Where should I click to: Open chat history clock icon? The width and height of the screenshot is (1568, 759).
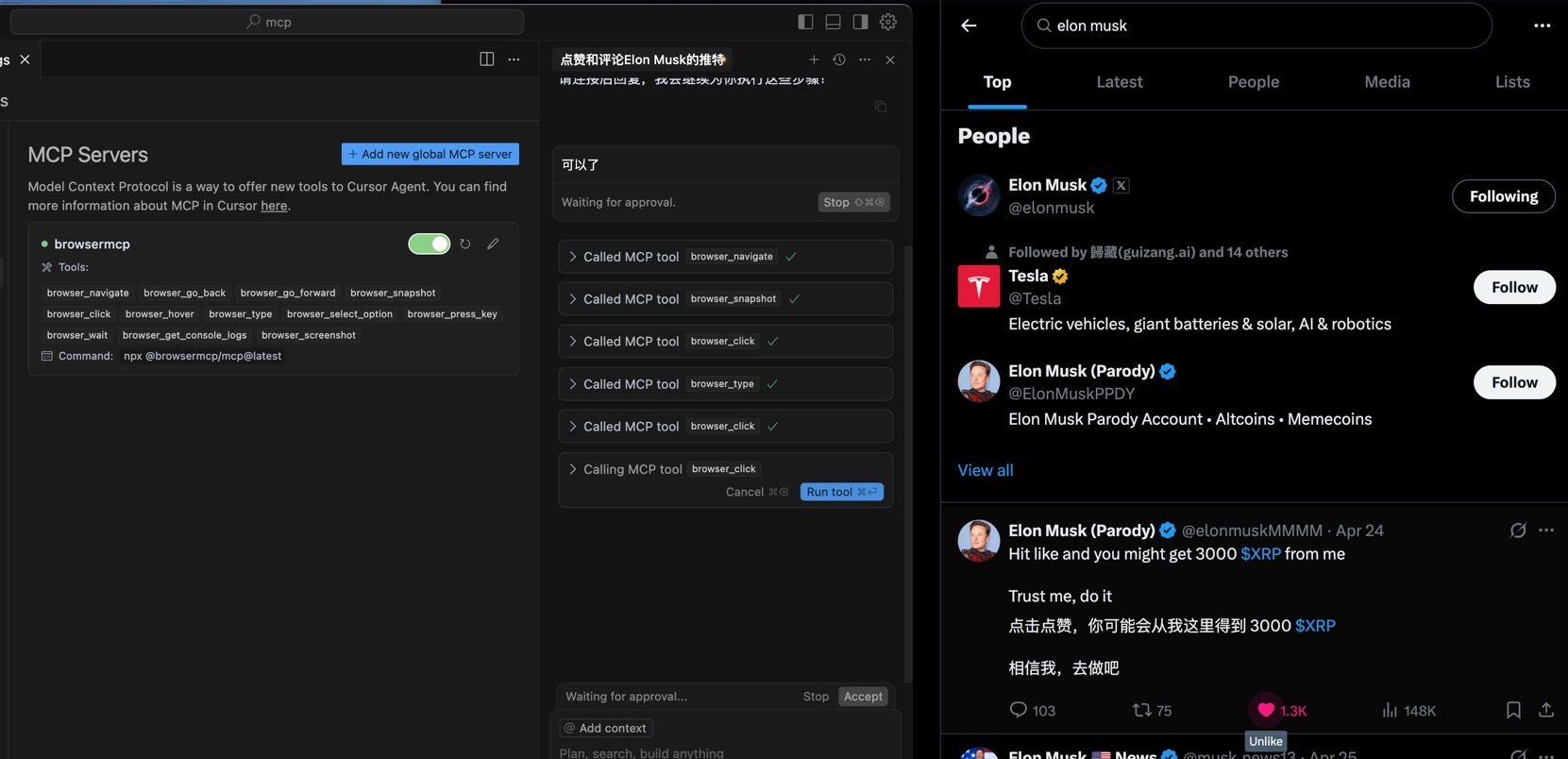[839, 59]
